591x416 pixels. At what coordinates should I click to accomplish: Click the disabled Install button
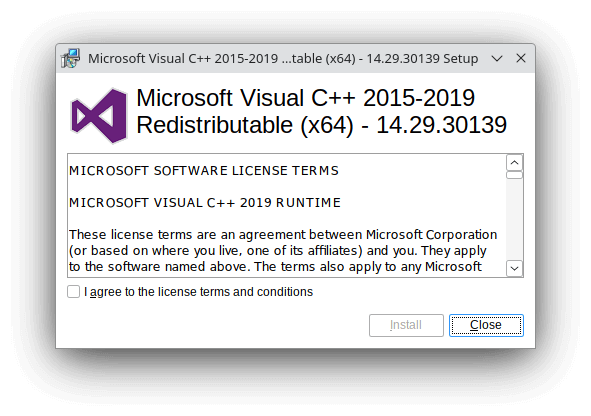click(x=406, y=325)
